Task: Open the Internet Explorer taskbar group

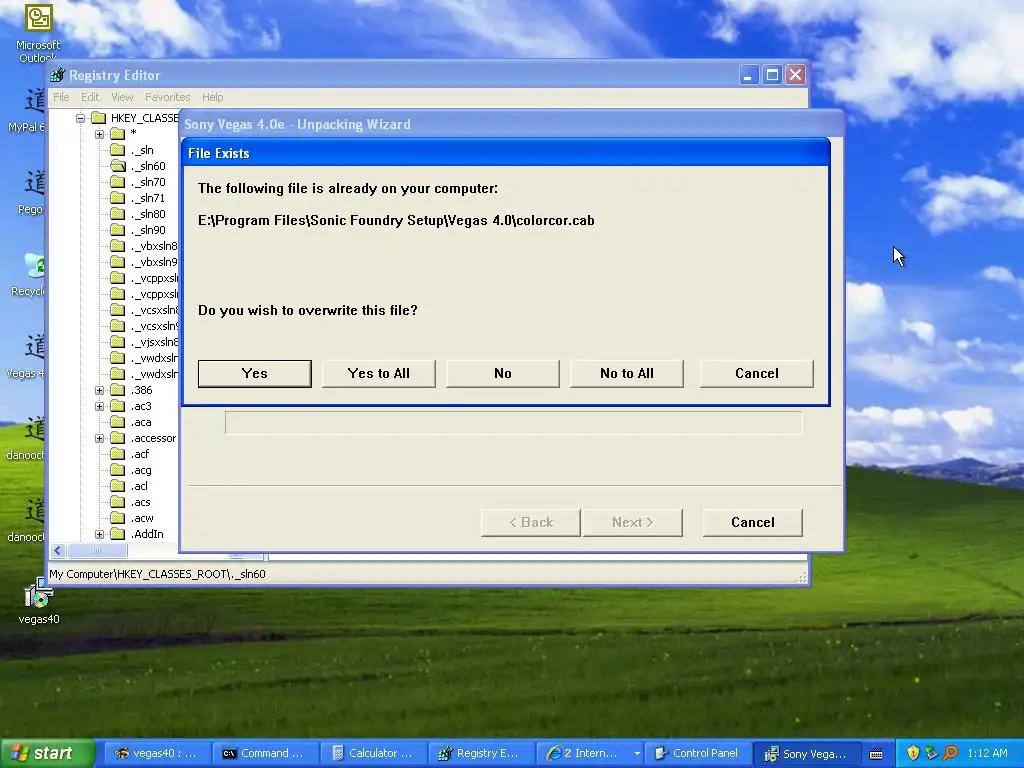Action: [x=590, y=754]
